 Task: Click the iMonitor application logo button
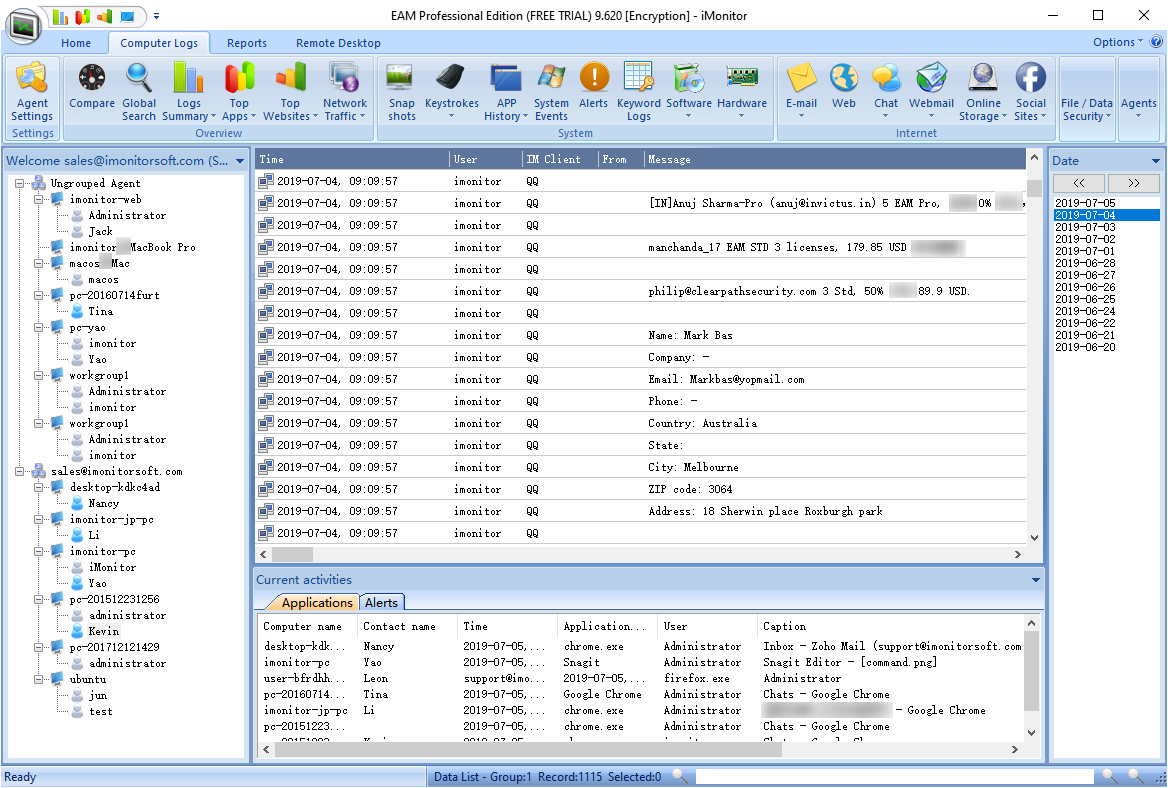click(23, 26)
